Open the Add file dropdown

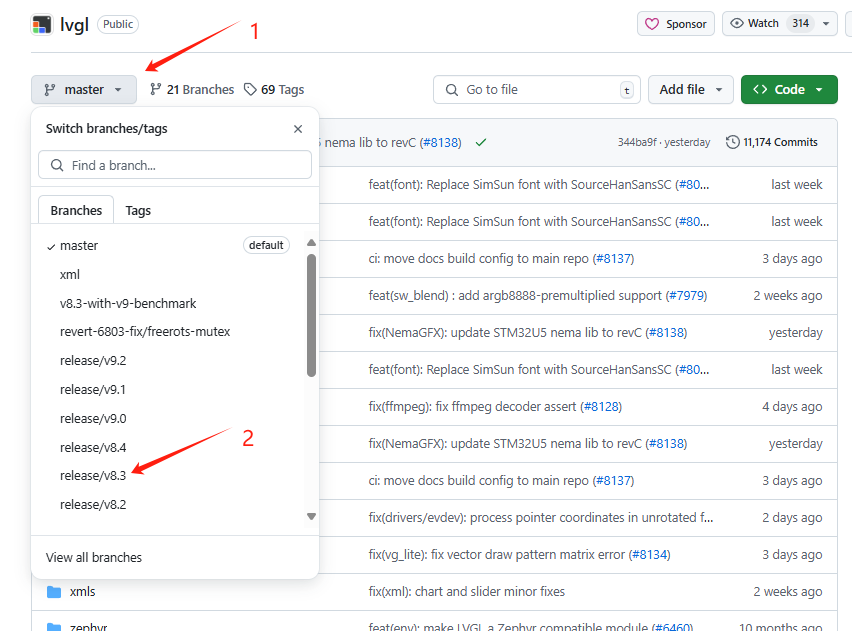click(691, 89)
